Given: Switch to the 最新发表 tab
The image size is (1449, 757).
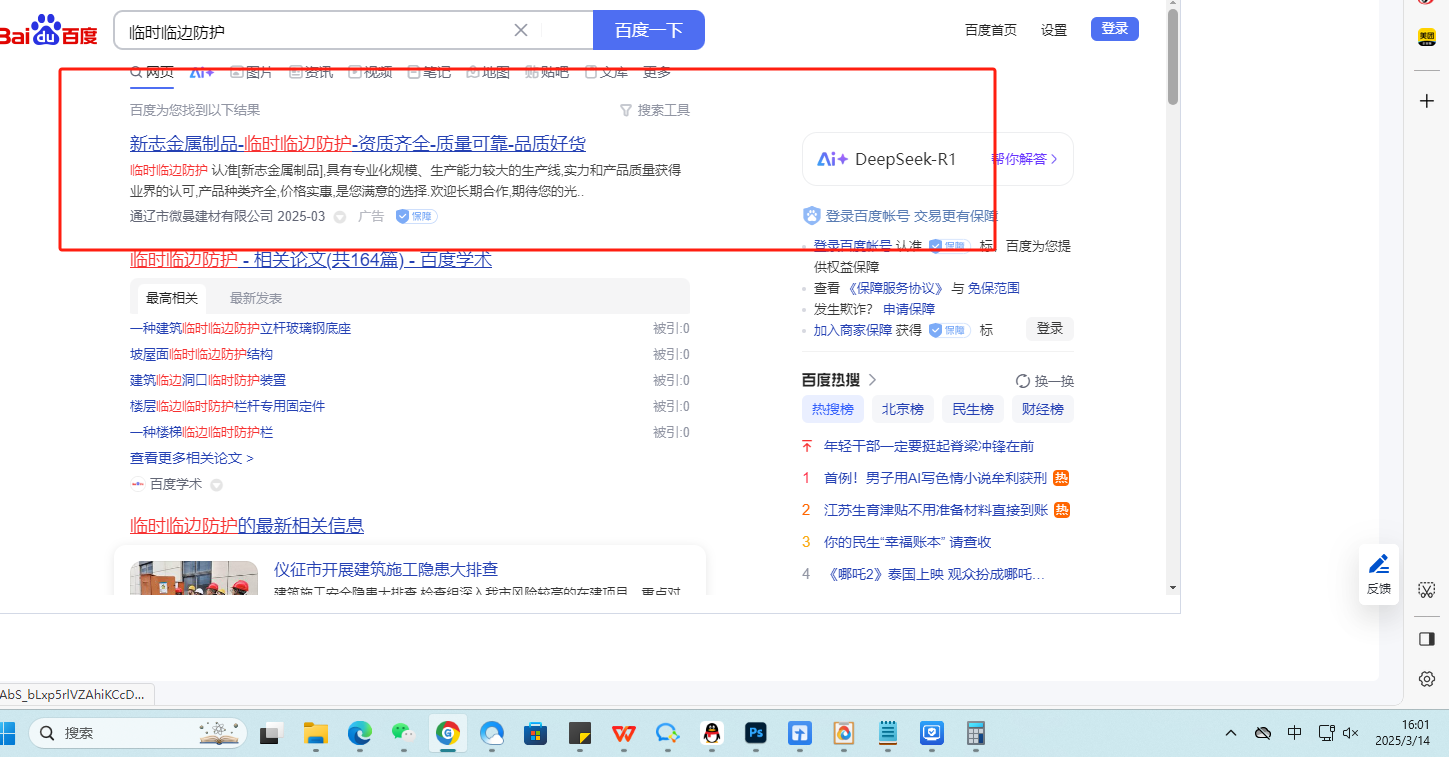Looking at the screenshot, I should [256, 298].
